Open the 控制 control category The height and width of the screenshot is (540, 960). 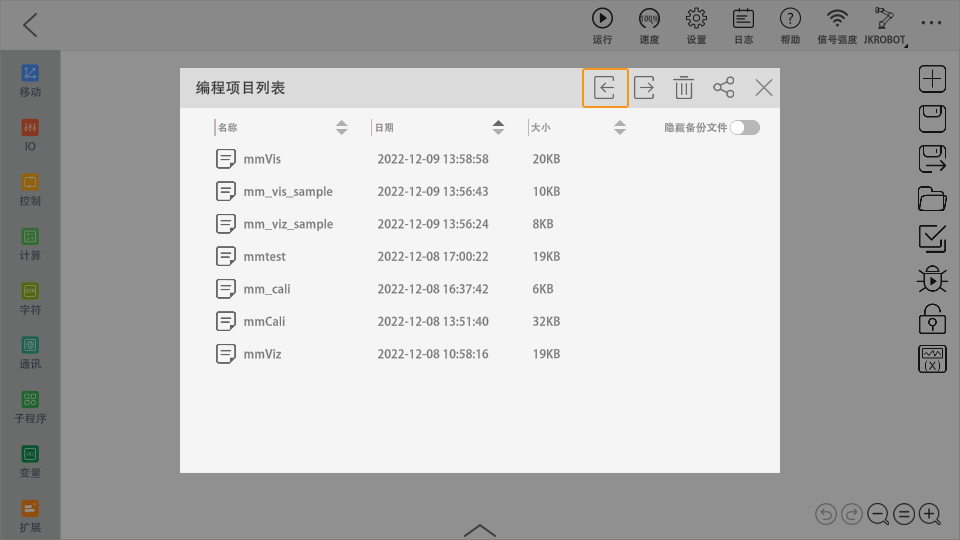[30, 190]
